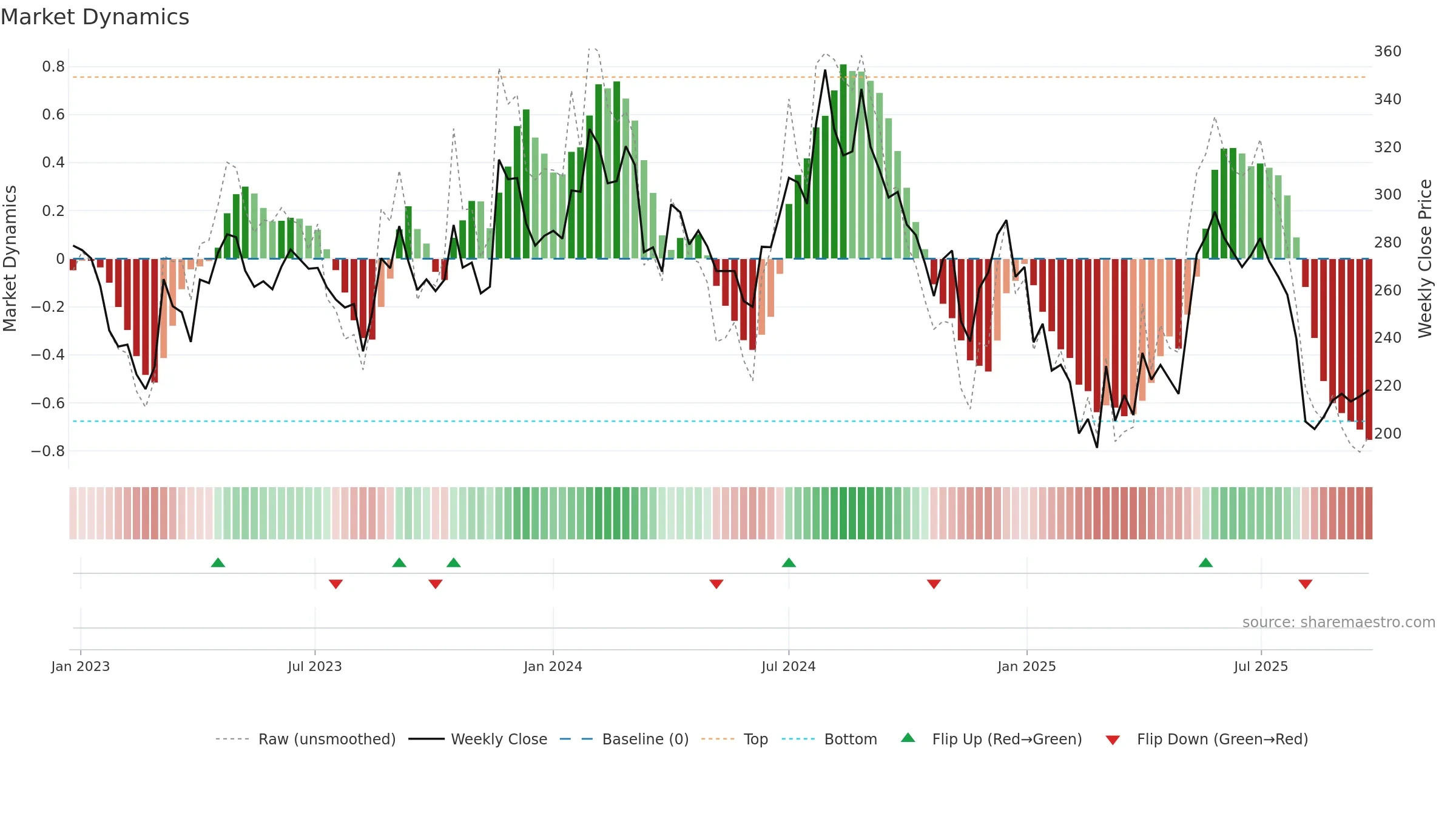1456x819 pixels.
Task: Click the 360 right axis tick label
Action: 1388,52
